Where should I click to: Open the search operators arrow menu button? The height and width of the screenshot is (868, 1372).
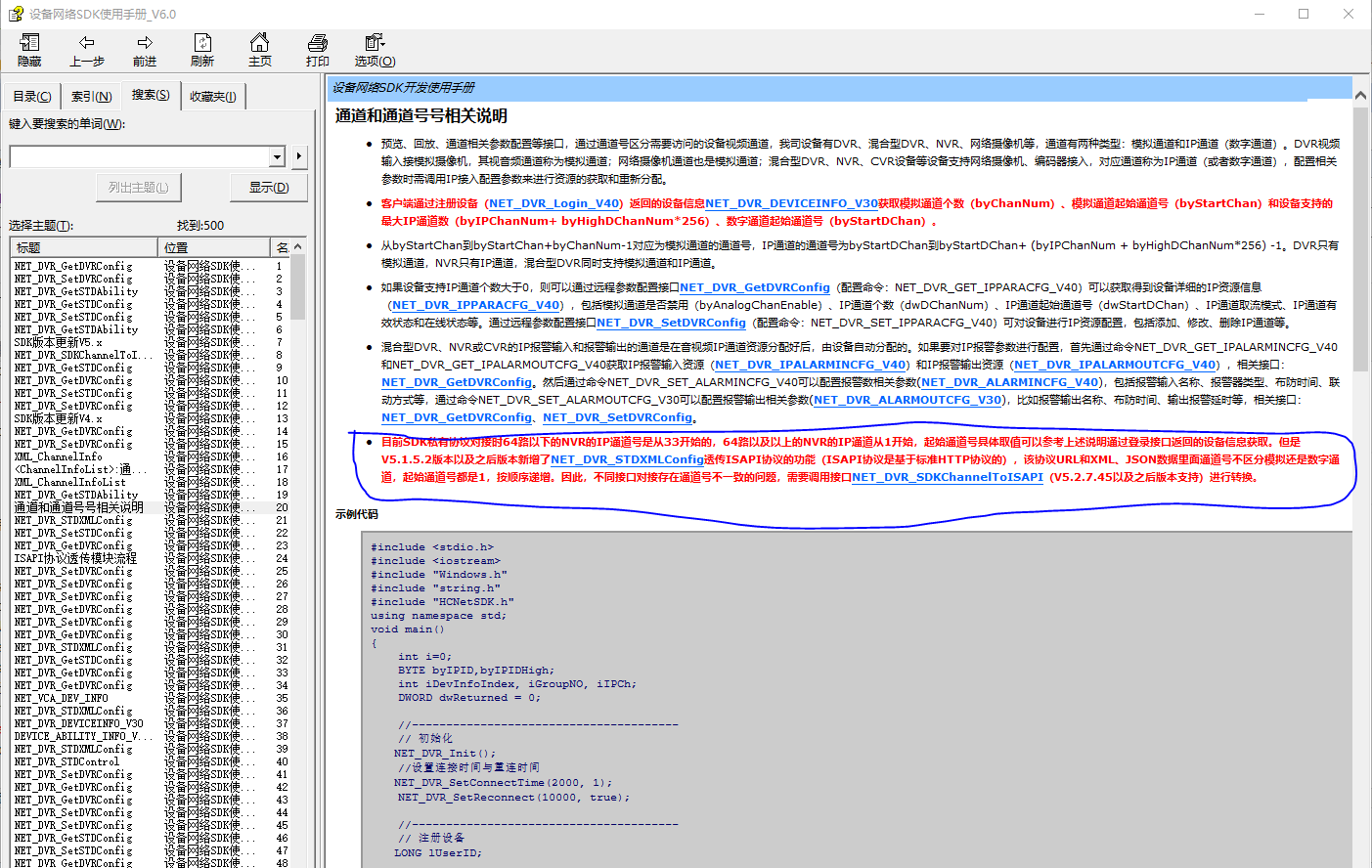pos(299,156)
